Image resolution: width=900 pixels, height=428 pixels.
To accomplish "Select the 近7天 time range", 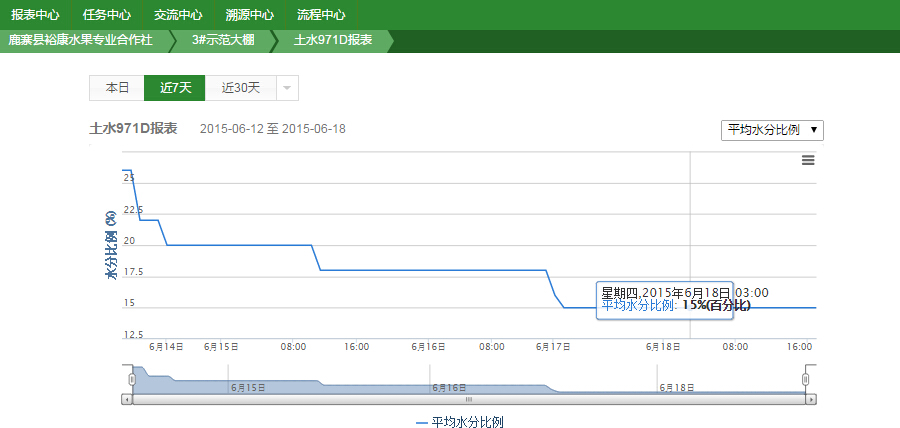I will 175,88.
